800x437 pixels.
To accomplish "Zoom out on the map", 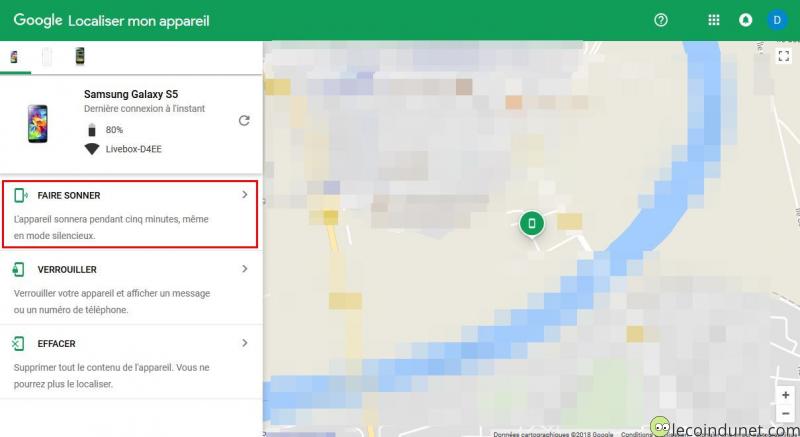I will [786, 413].
